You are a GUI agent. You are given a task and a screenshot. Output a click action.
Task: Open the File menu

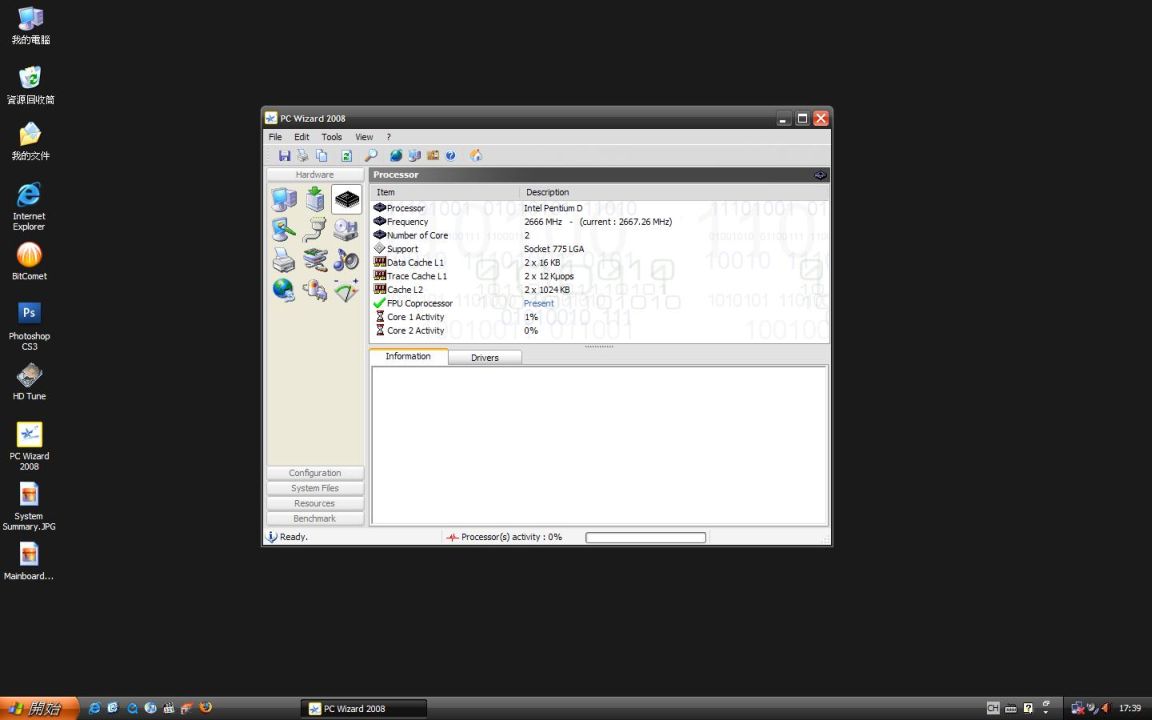(276, 137)
